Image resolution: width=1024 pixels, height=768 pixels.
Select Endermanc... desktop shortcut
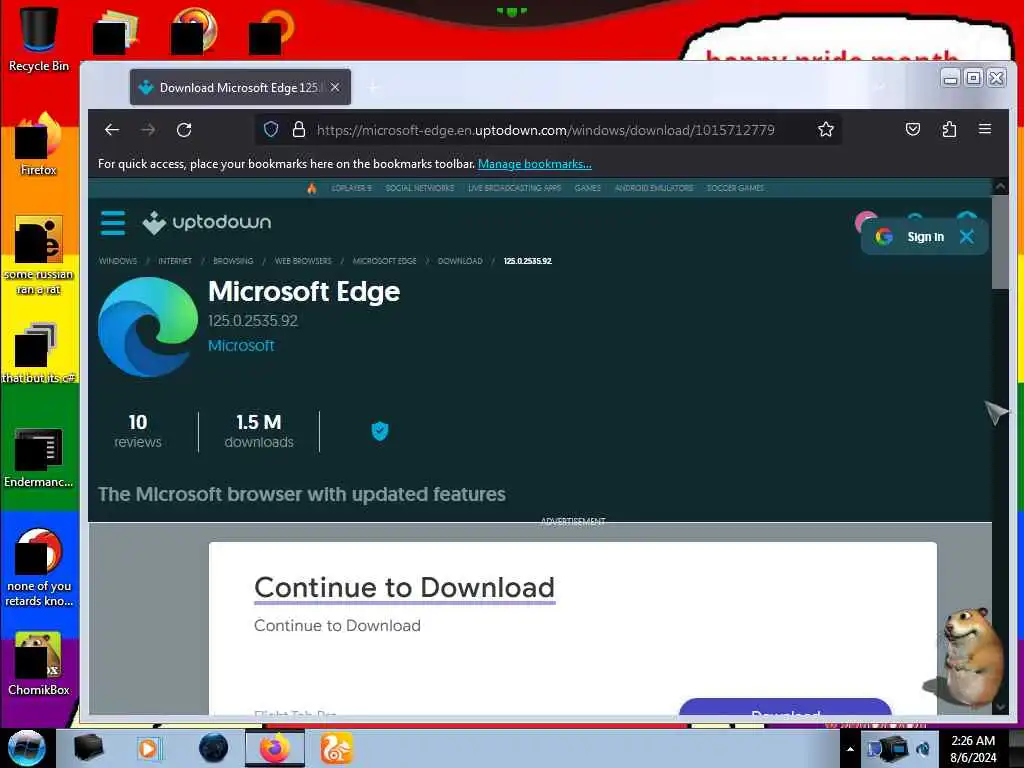click(39, 456)
